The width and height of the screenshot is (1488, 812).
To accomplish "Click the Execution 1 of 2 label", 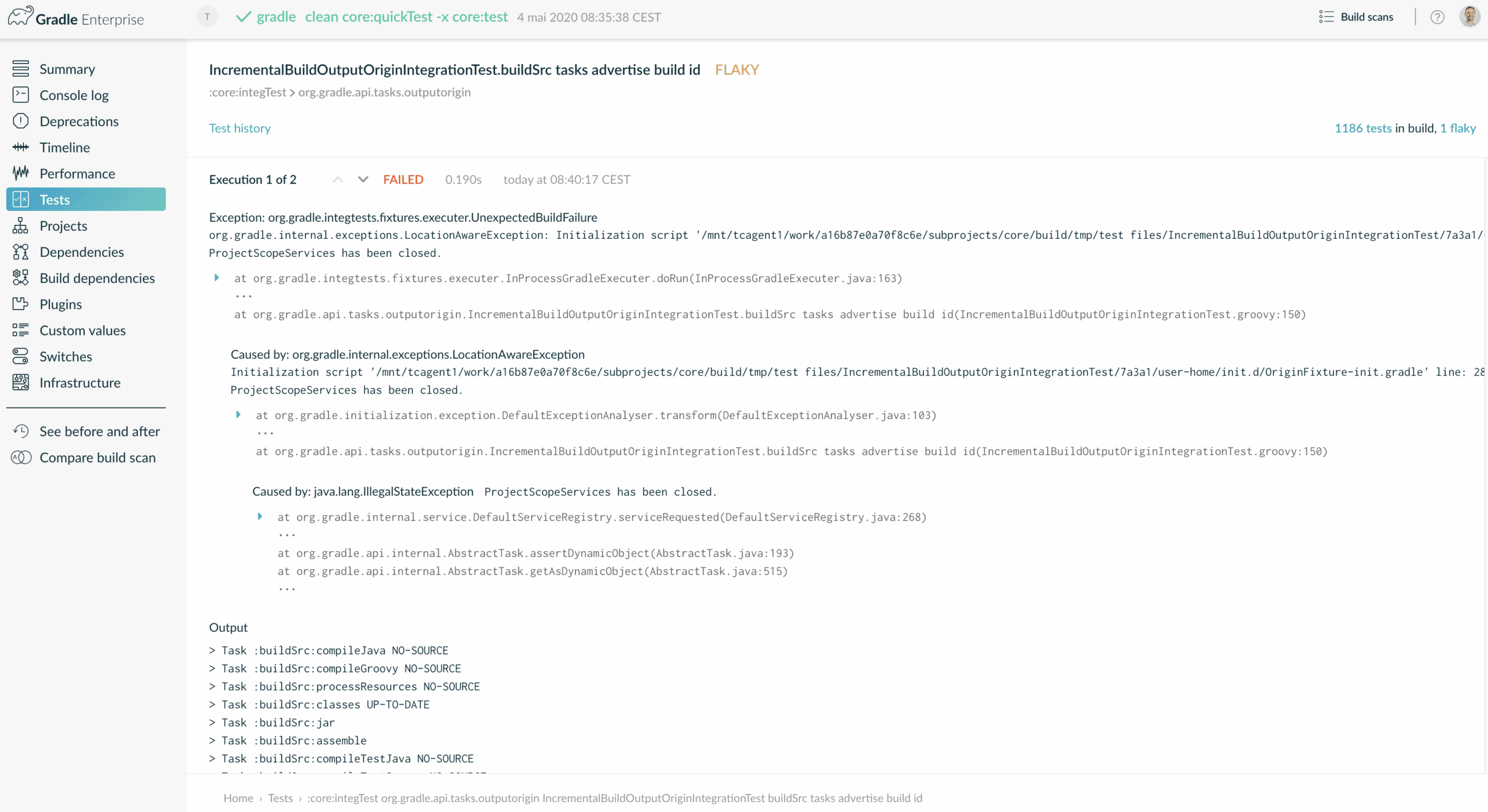I will [x=253, y=180].
